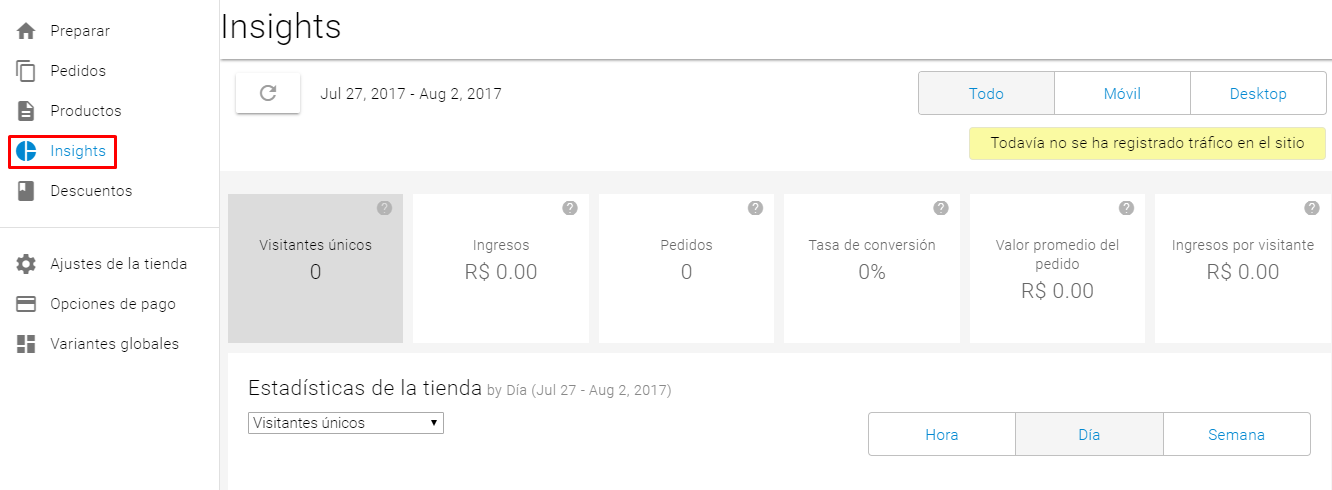
Task: Switch device filter to Desktop
Action: (x=1258, y=94)
